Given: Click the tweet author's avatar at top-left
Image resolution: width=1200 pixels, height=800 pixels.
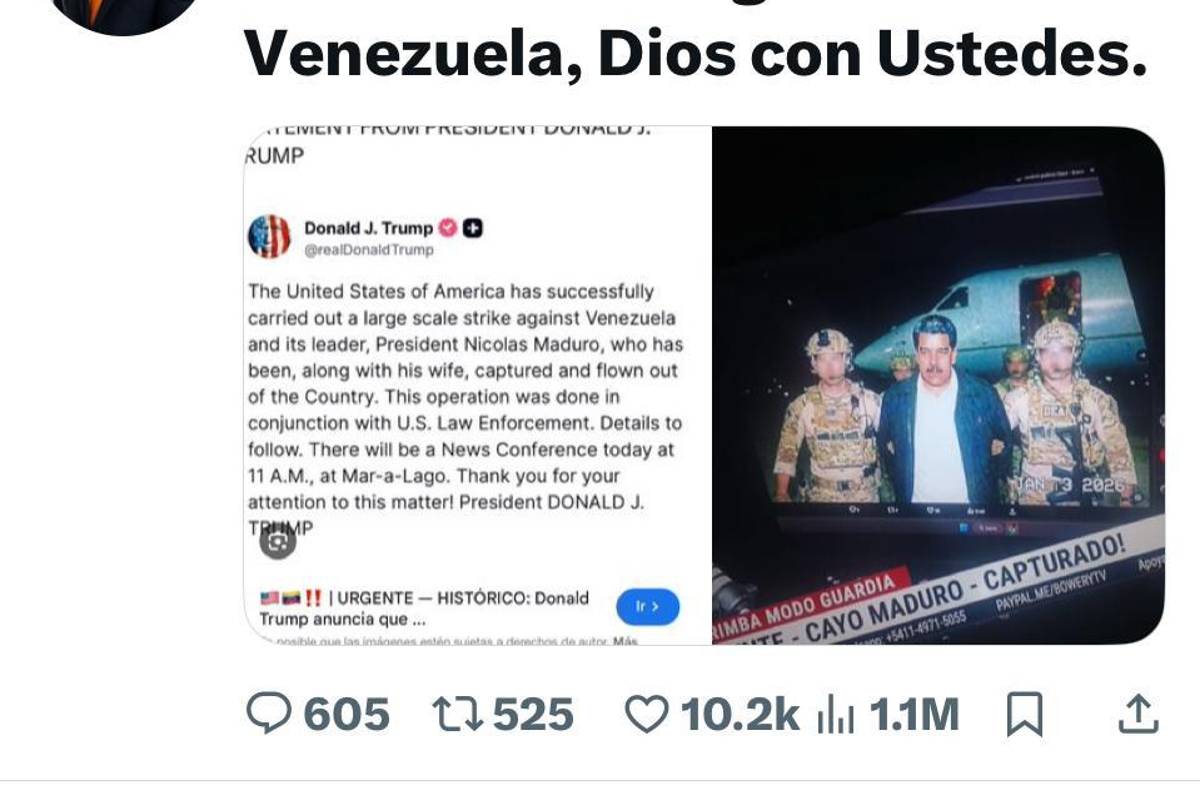Looking at the screenshot, I should pos(124,12).
